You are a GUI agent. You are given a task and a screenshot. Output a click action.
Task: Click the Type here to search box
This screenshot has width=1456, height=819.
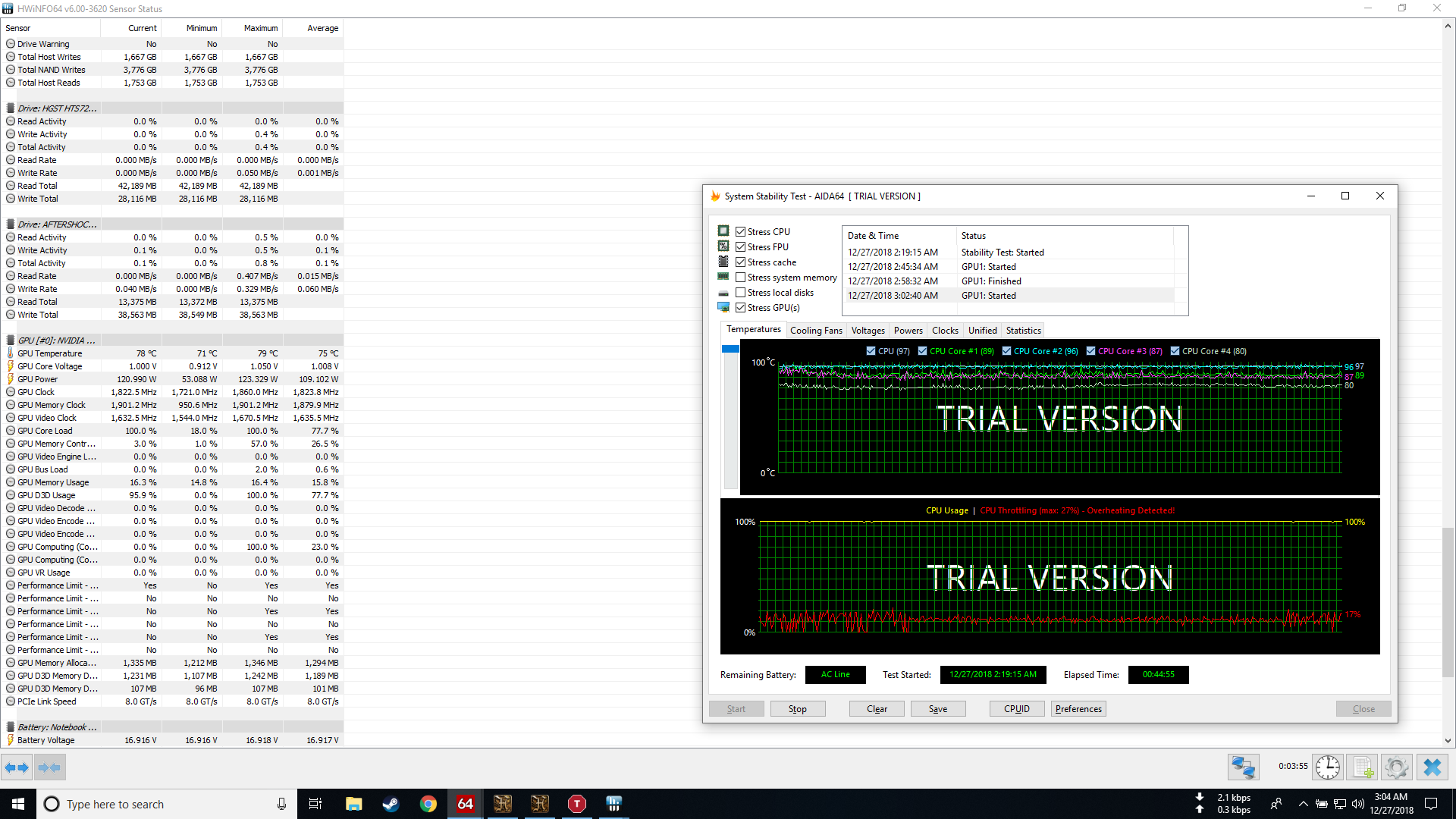[167, 804]
